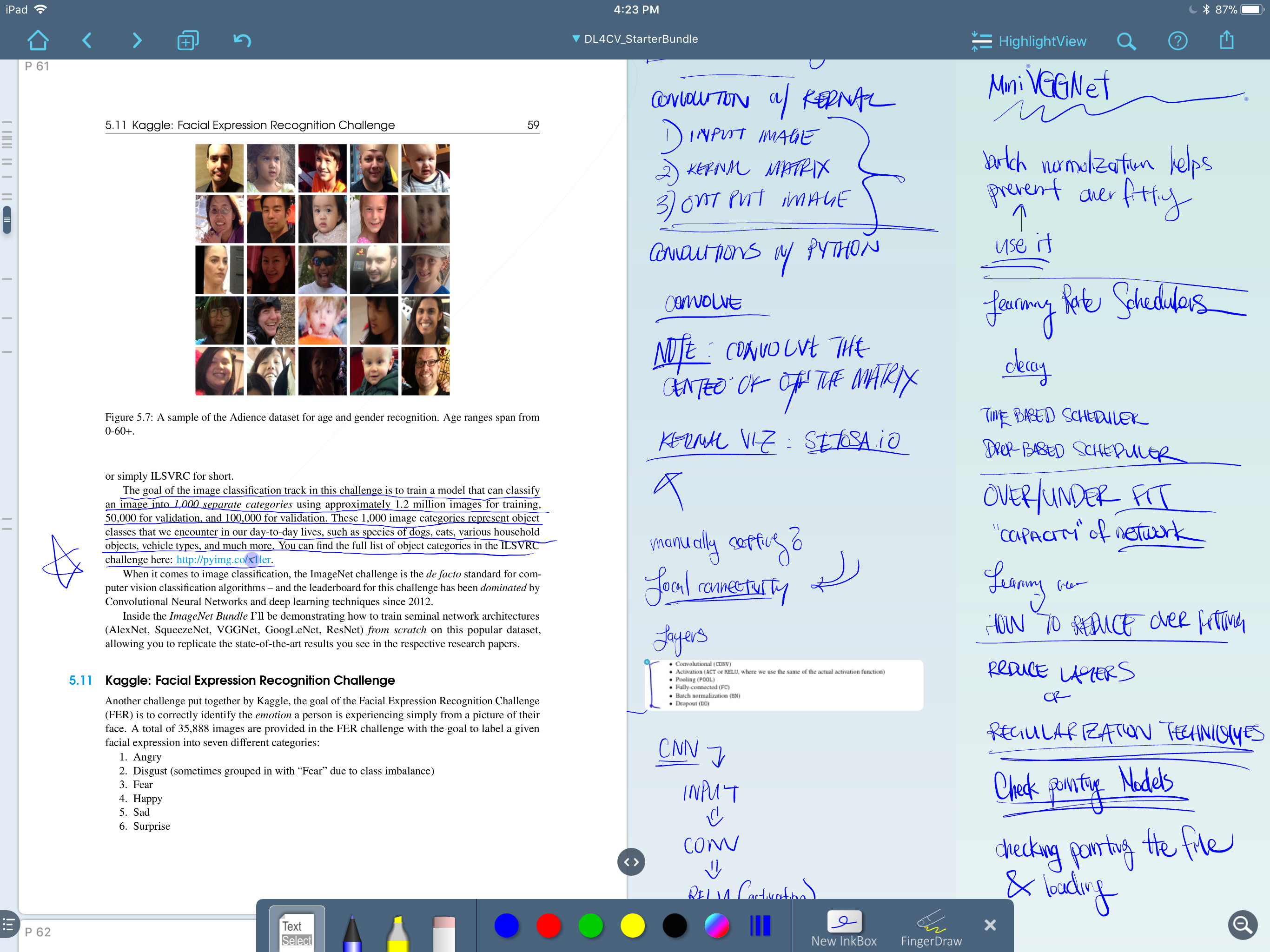Viewport: 1270px width, 952px height.
Task: Open the outline list panel at bottom-left
Action: pos(8,924)
